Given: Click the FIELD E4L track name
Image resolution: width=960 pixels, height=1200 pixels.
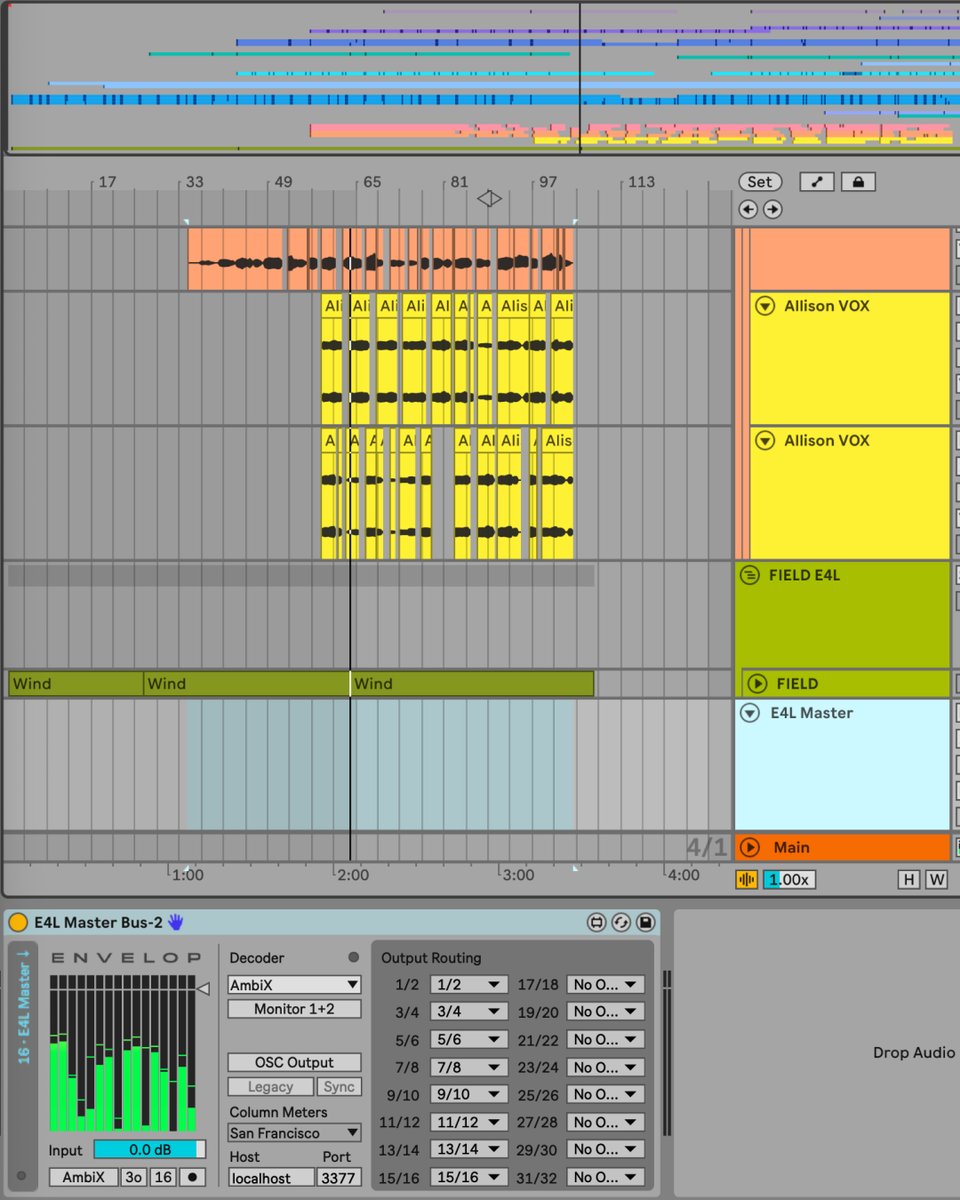Looking at the screenshot, I should (804, 575).
